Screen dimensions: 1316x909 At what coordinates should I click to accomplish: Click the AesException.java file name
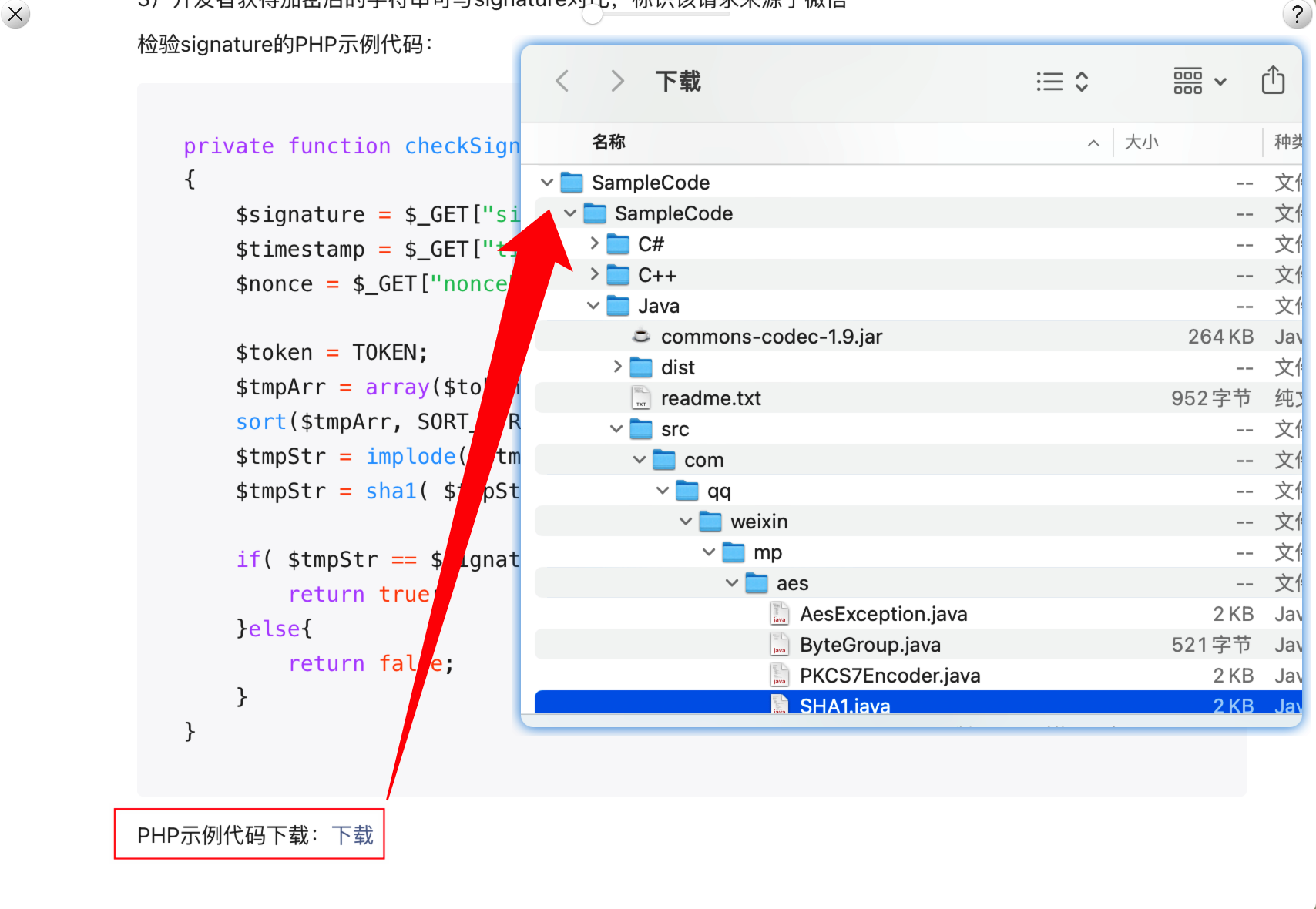click(883, 614)
